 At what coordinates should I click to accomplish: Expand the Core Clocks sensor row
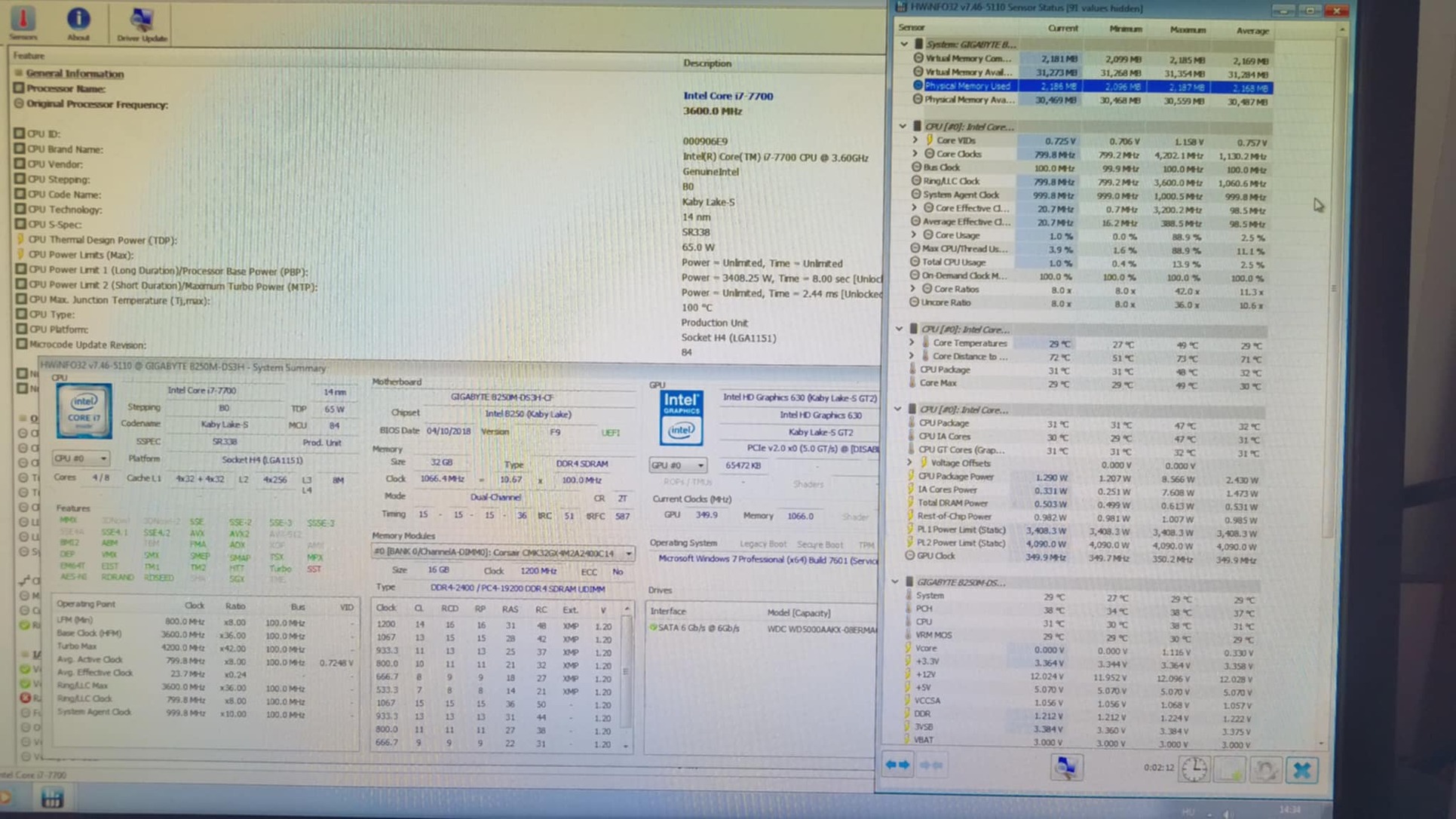tap(915, 154)
